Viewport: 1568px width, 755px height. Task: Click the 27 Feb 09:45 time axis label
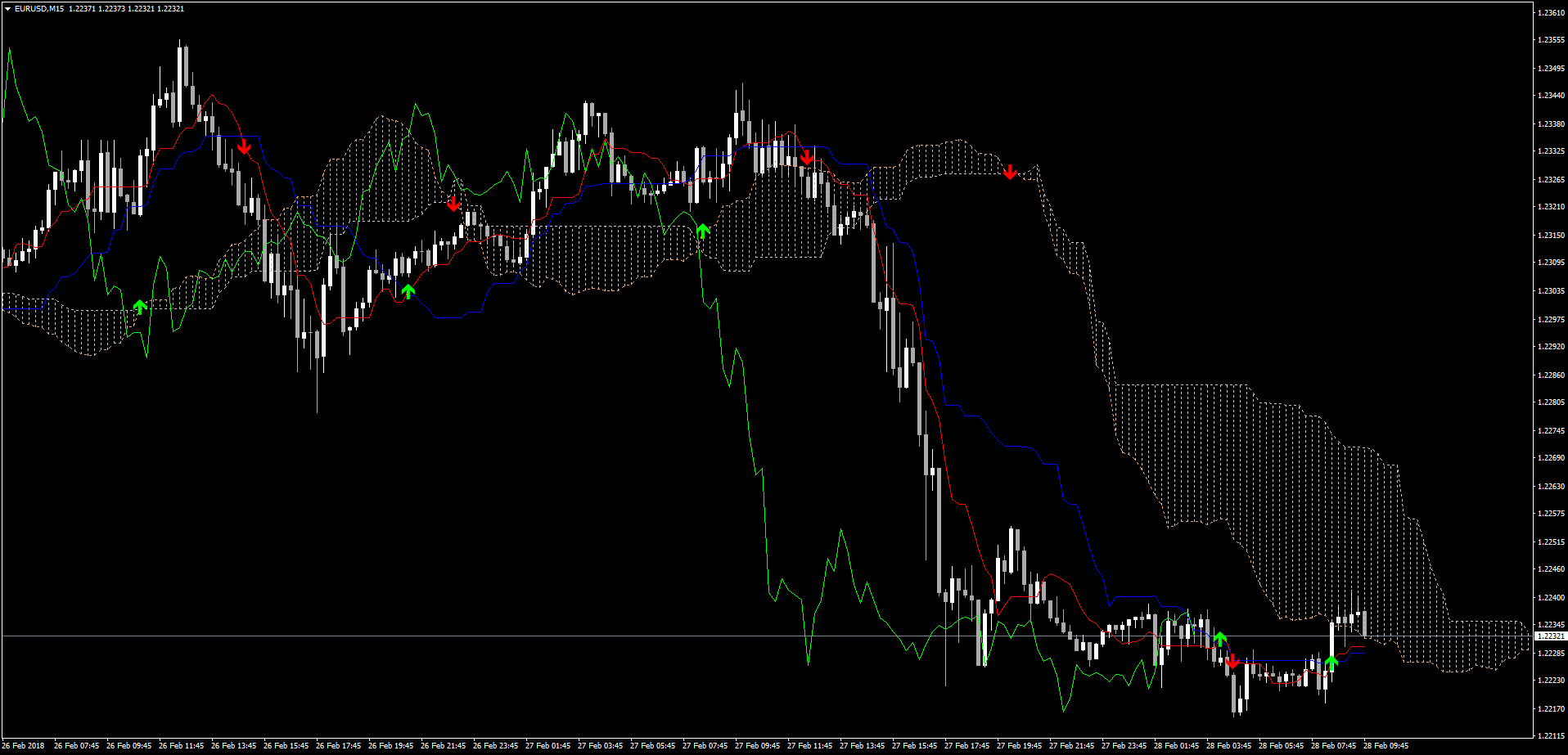[x=757, y=746]
